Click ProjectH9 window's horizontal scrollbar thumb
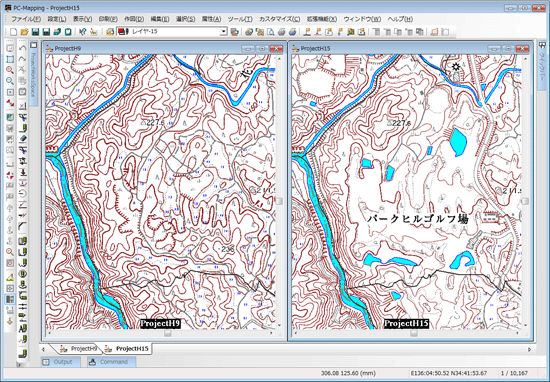Screen dimensions: 550x382 (168, 333)
